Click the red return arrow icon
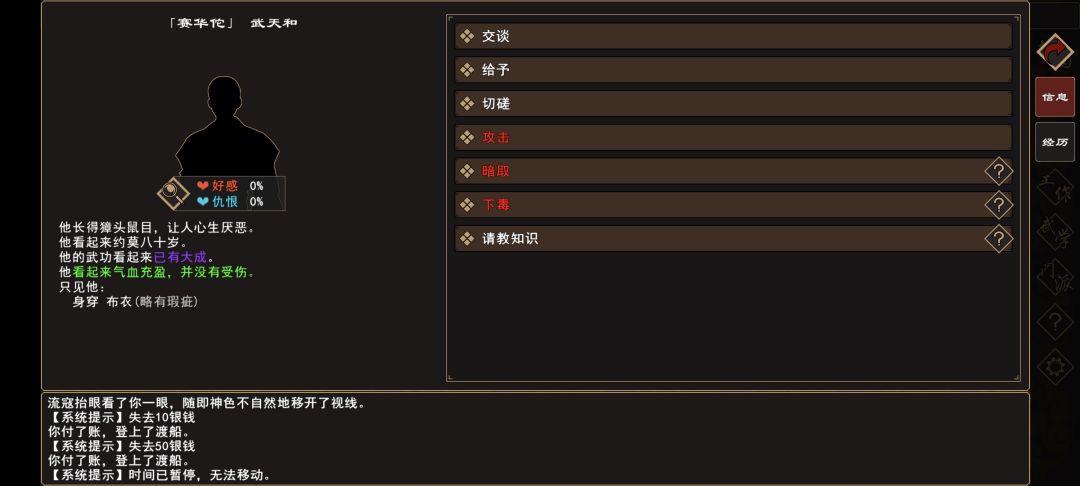The width and height of the screenshot is (1080, 486). pyautogui.click(x=1054, y=51)
